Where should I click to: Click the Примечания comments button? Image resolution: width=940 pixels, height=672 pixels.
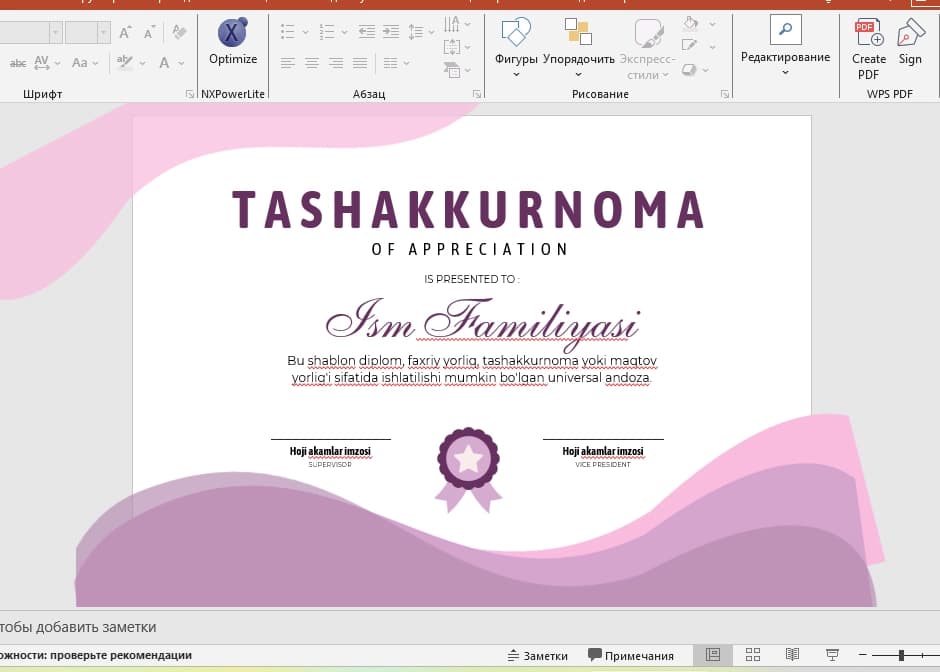tap(631, 656)
